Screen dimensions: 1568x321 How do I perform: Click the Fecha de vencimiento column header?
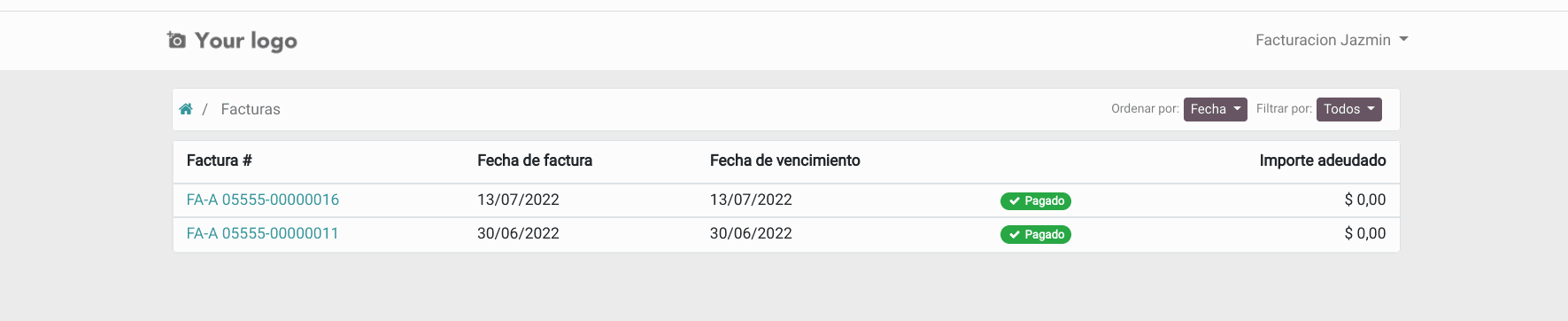pos(785,160)
